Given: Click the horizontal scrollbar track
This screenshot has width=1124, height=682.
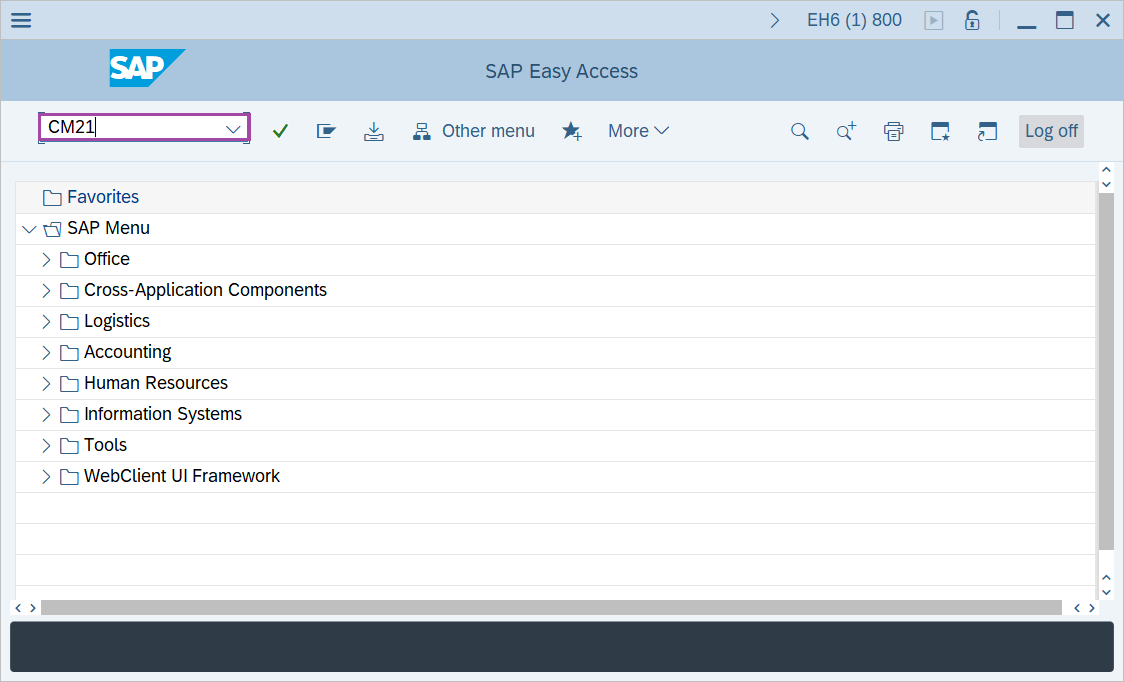Looking at the screenshot, I should point(550,608).
